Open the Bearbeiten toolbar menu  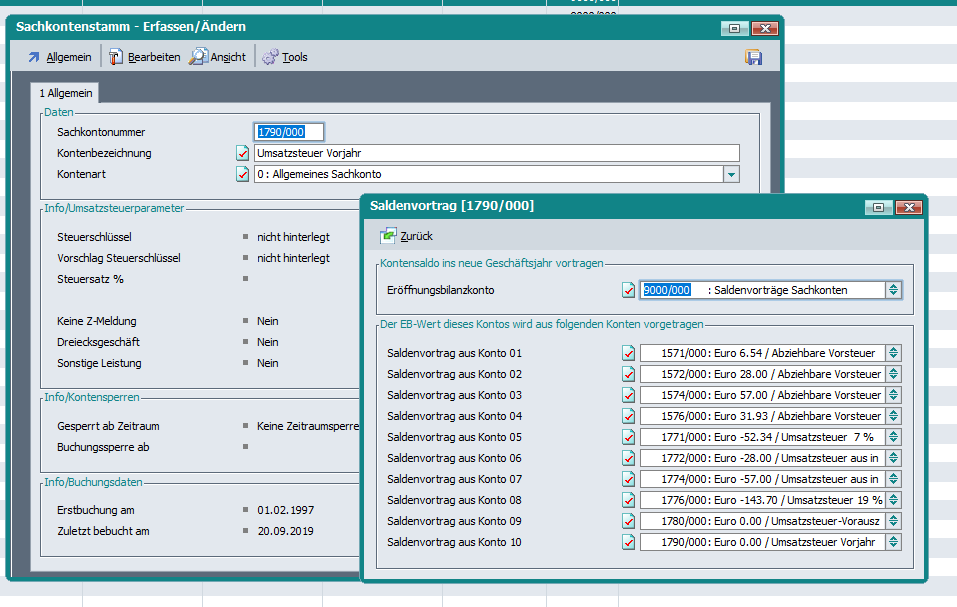point(144,57)
